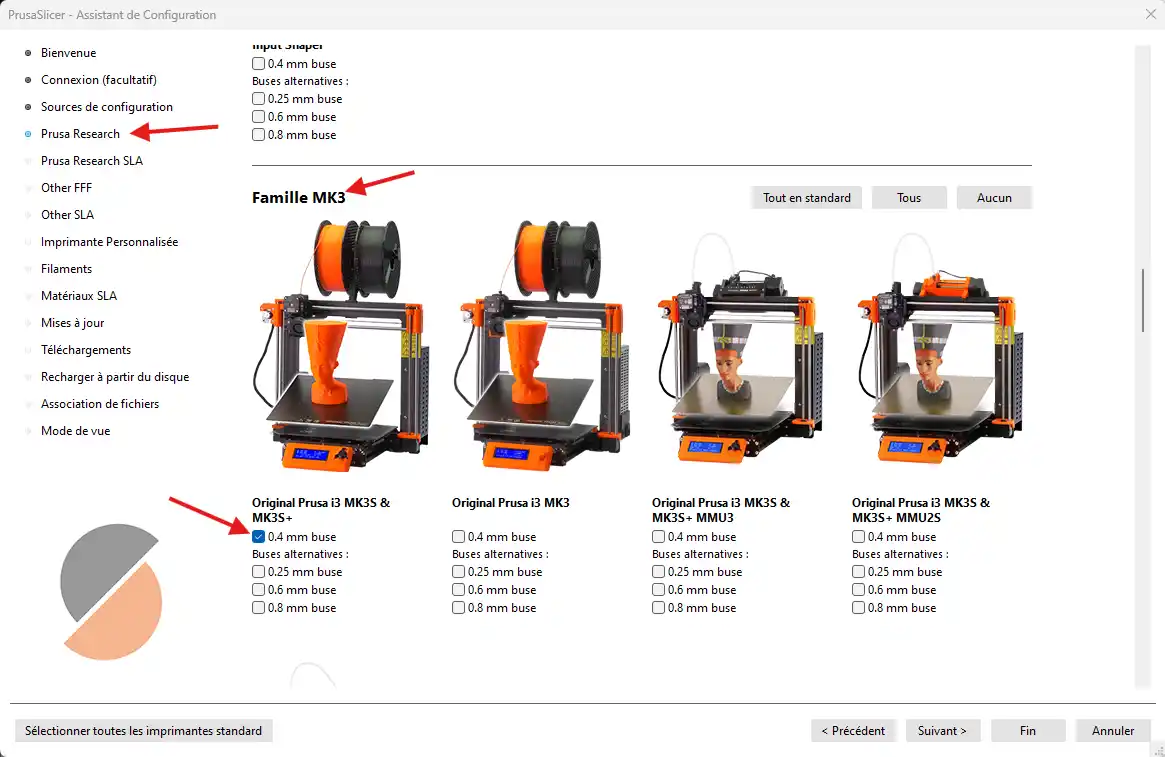Select the Original Prusa i3 MK3 printer image

click(540, 346)
